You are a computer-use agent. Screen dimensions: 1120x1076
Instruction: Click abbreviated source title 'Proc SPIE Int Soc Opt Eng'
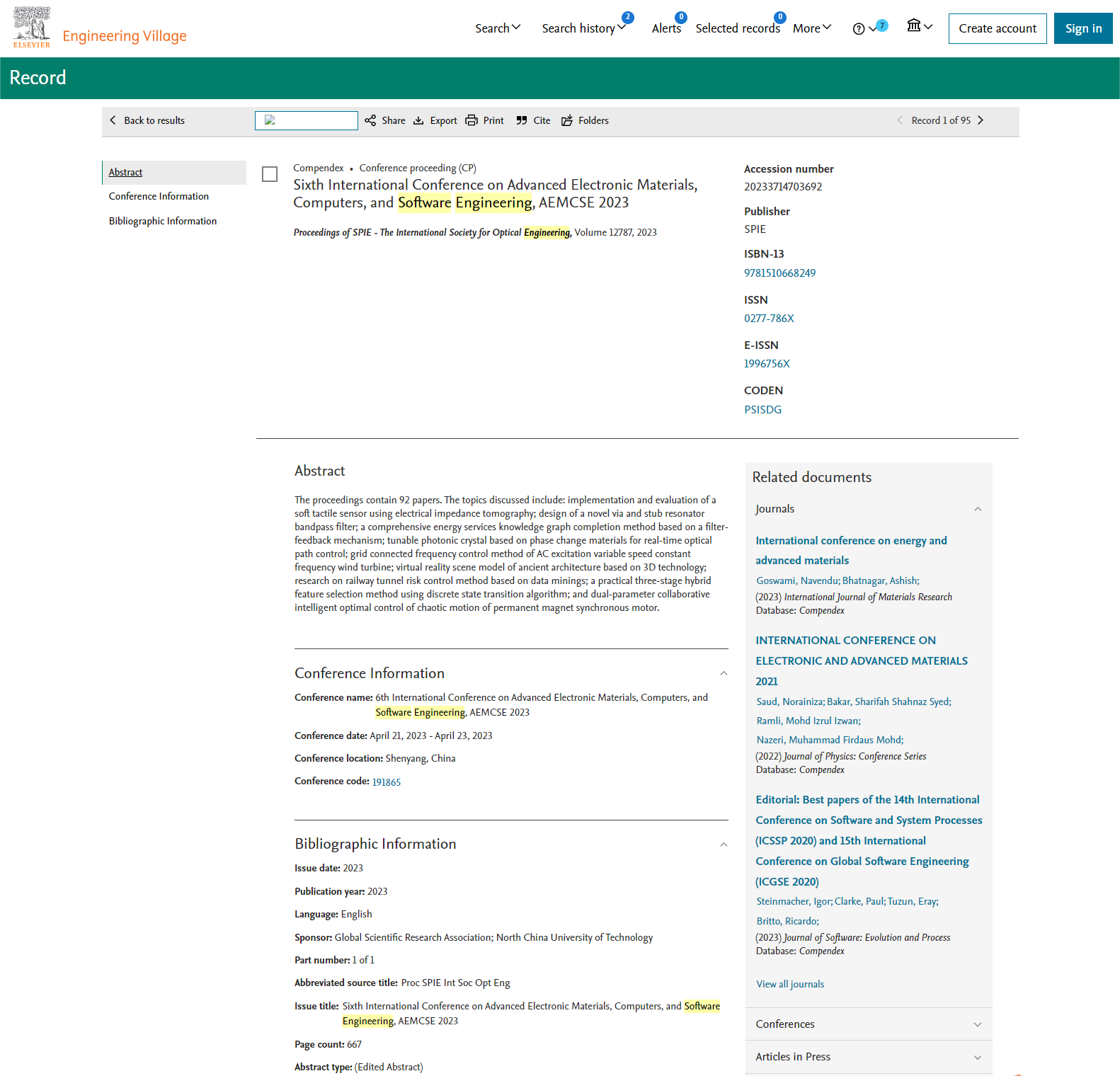click(x=455, y=983)
